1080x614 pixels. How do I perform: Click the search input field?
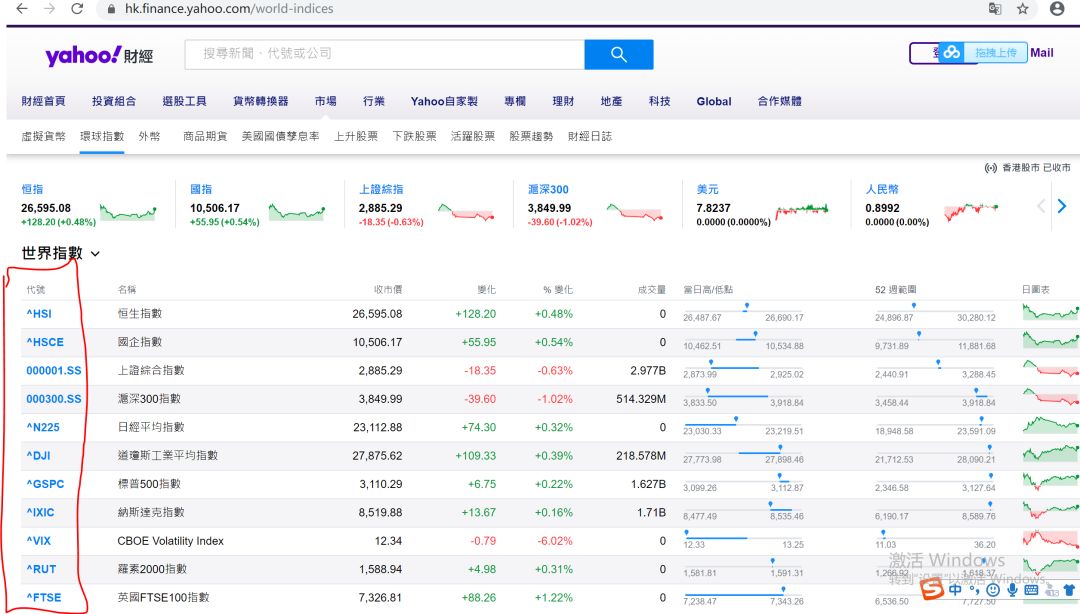(x=384, y=54)
